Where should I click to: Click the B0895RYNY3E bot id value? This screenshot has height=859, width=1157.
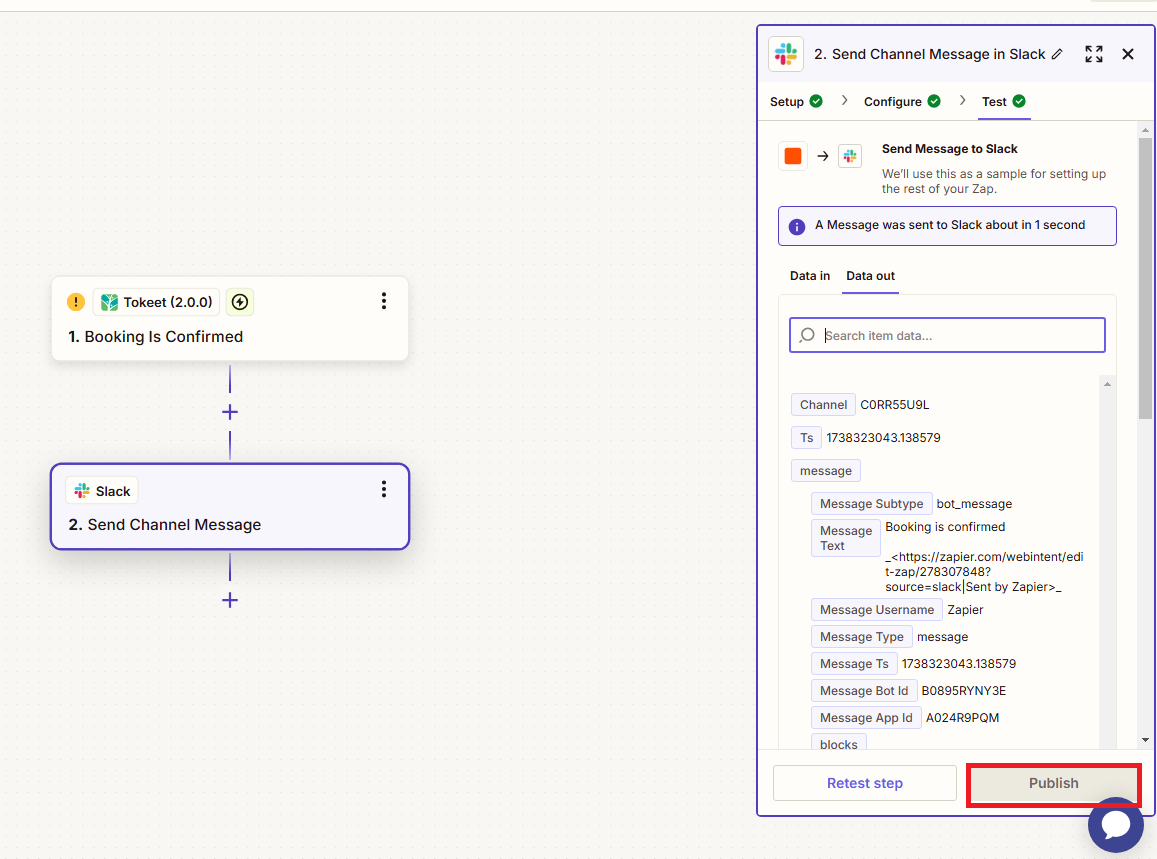(963, 691)
